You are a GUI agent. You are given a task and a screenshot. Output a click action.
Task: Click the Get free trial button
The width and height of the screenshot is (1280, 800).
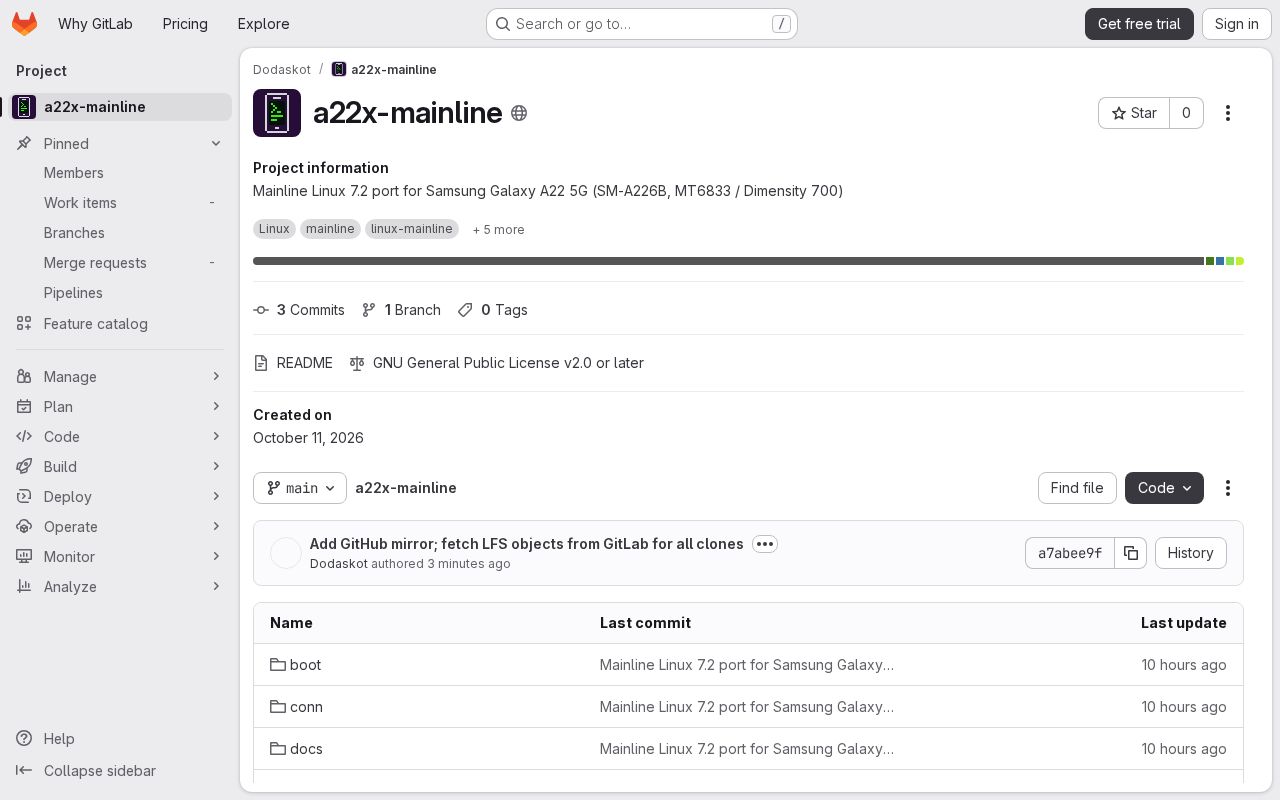[x=1139, y=24]
